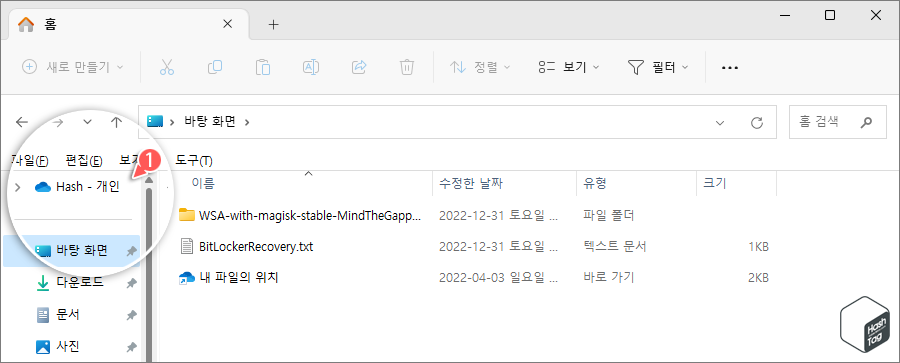Open the 도구(T) menu
This screenshot has height=363, width=900.
(x=194, y=160)
